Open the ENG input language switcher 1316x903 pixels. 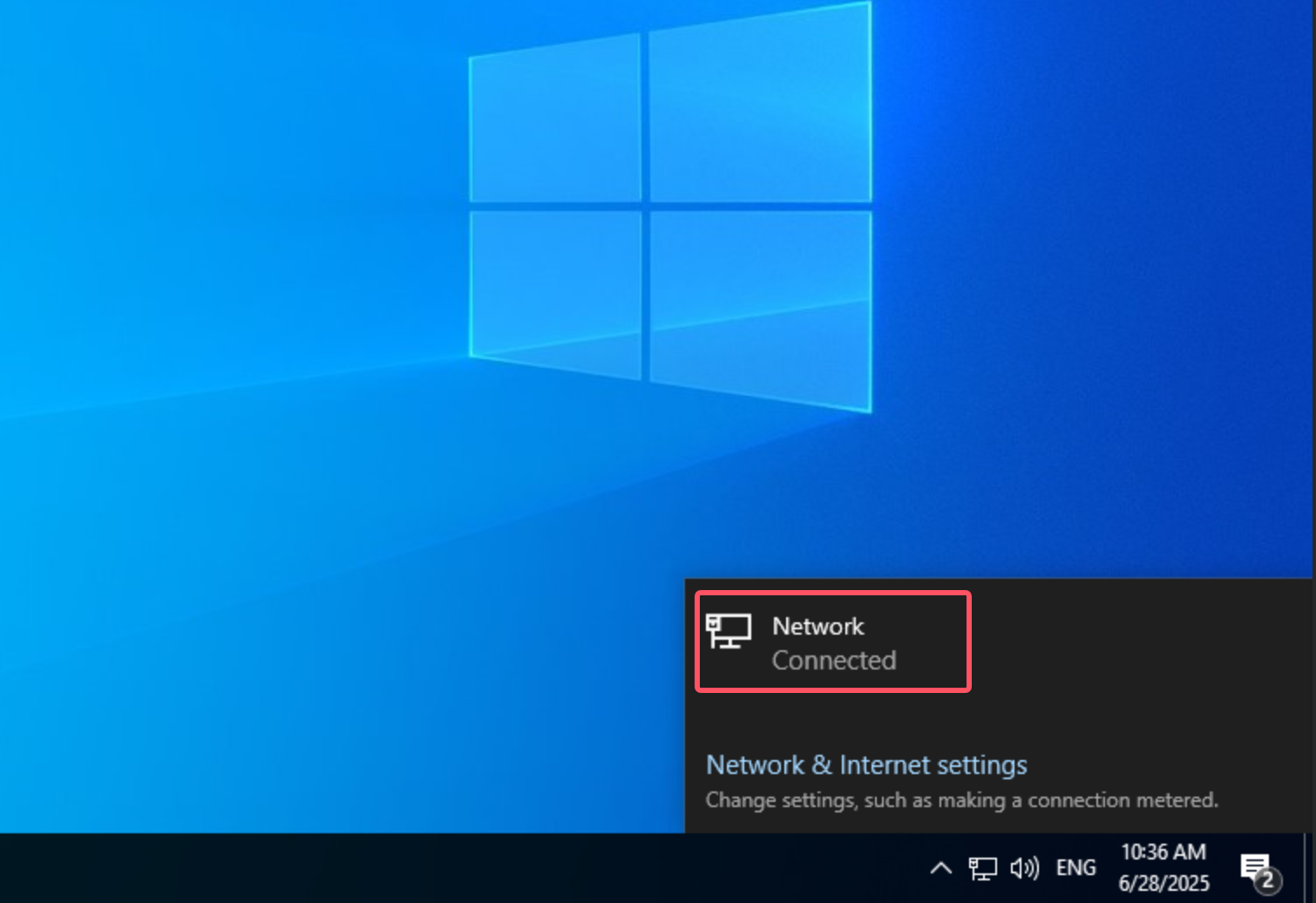pos(1075,868)
